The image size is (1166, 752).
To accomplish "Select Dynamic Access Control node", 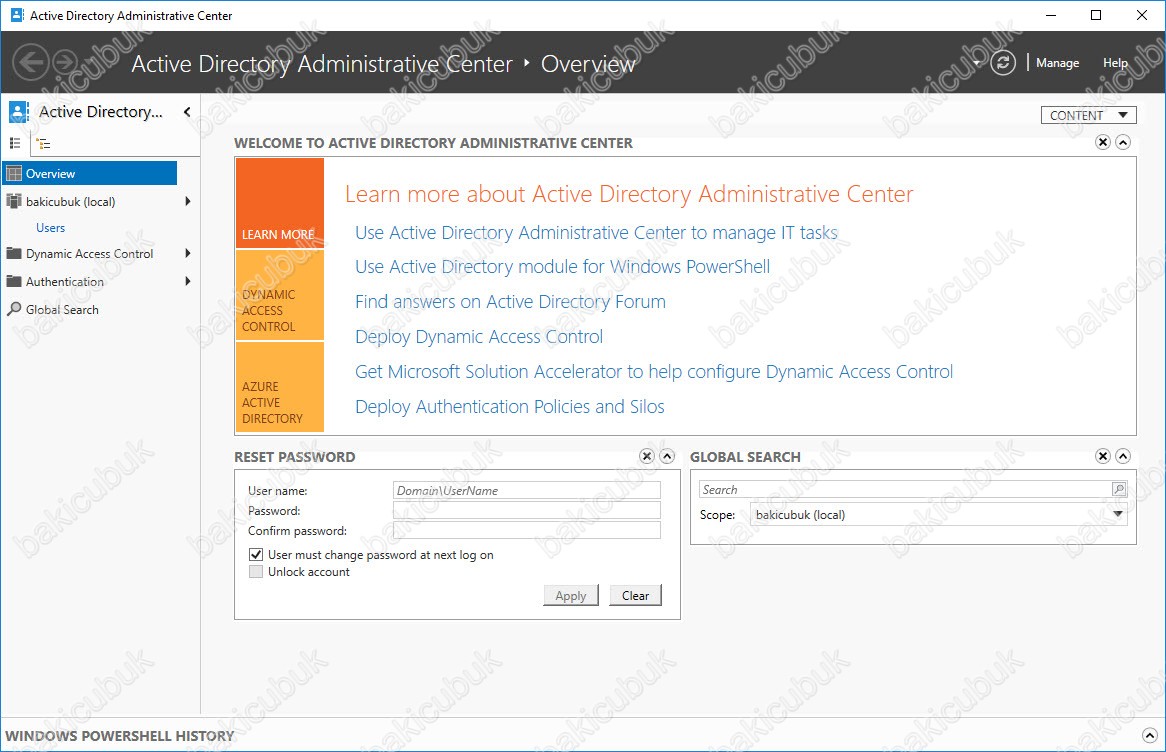I will click(x=89, y=254).
